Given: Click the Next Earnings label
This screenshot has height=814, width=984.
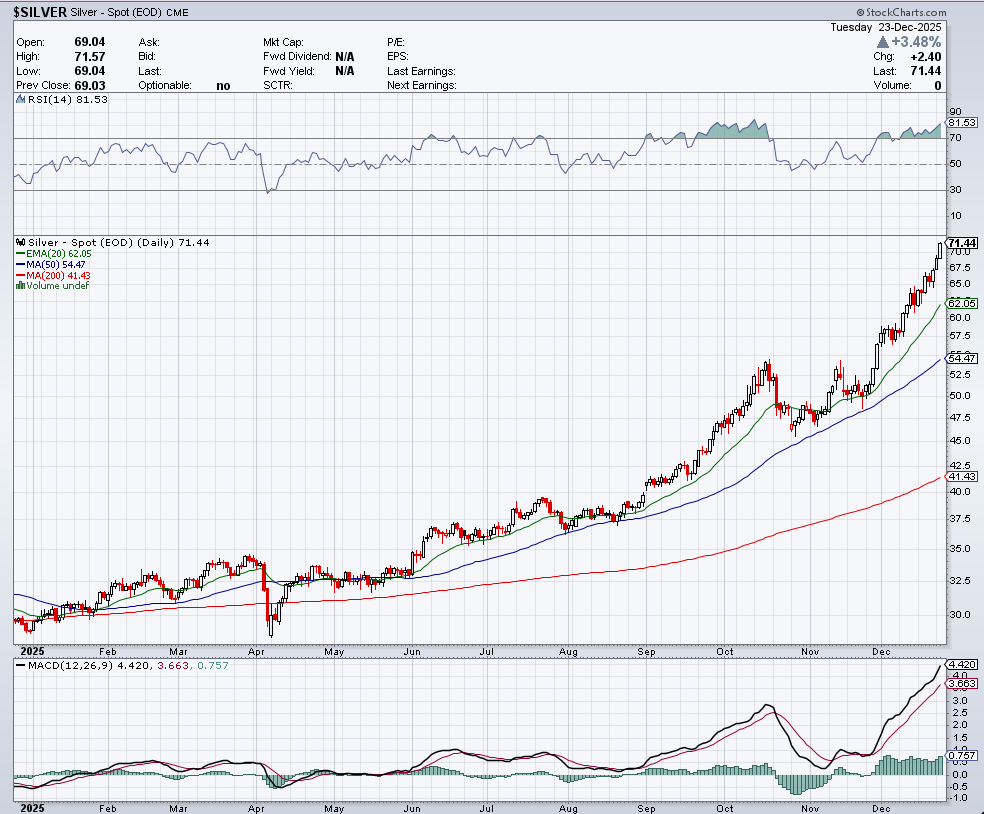Looking at the screenshot, I should pos(422,85).
